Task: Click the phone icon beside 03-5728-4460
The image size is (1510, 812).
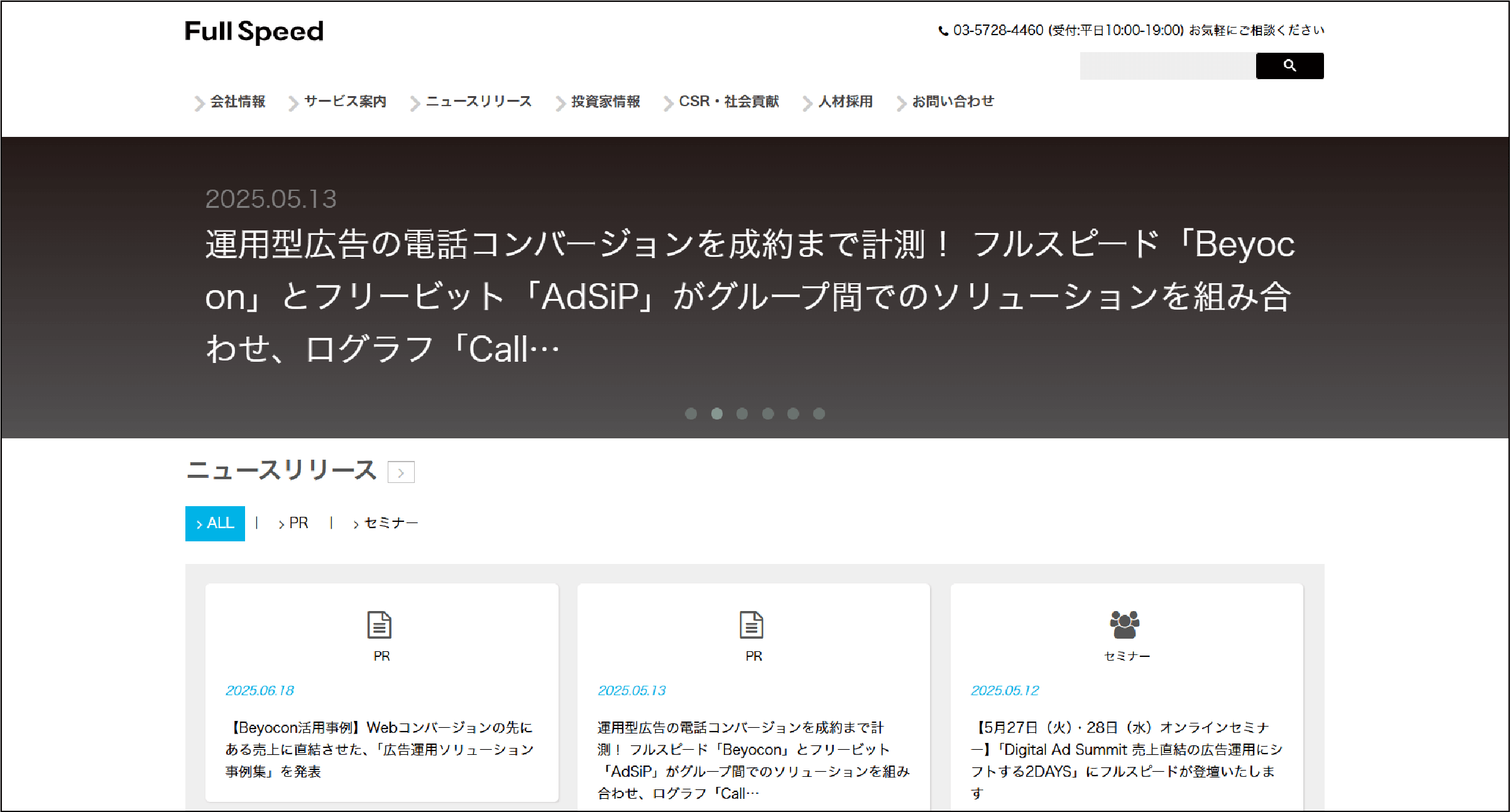Action: [x=943, y=31]
